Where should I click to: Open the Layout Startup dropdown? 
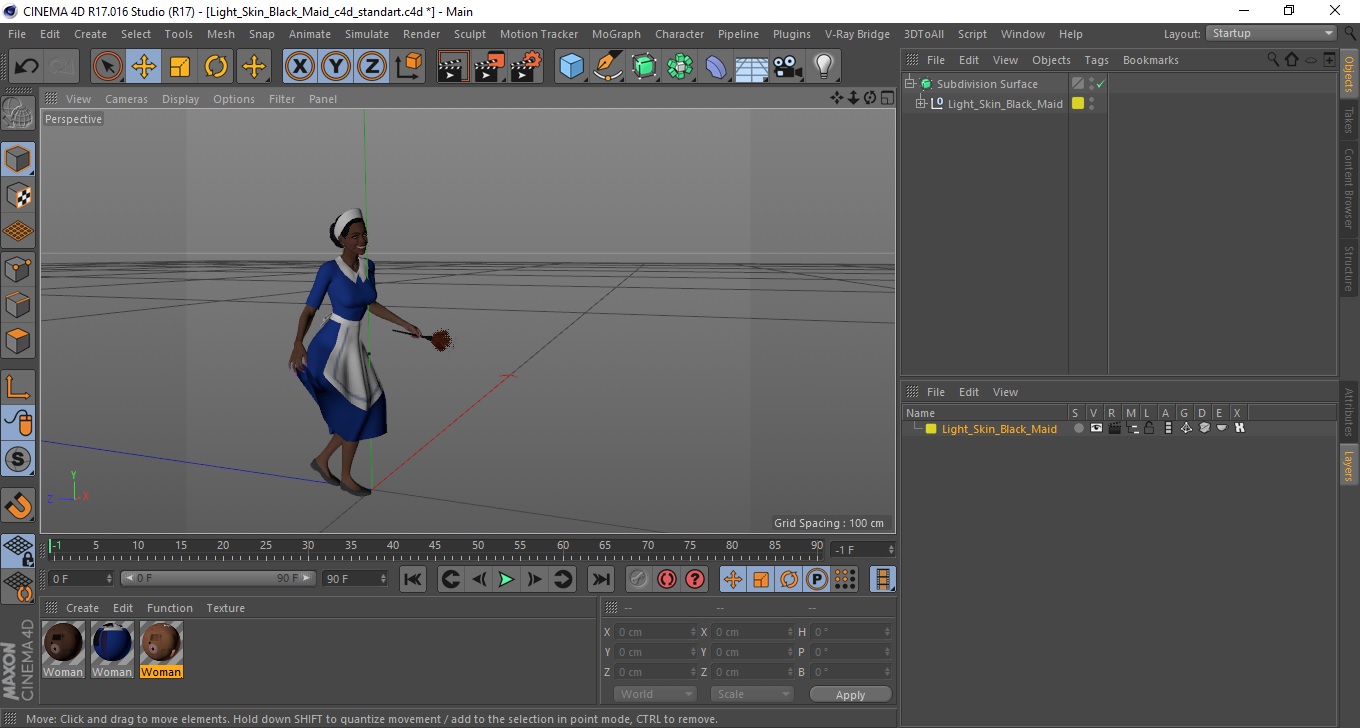[1272, 33]
